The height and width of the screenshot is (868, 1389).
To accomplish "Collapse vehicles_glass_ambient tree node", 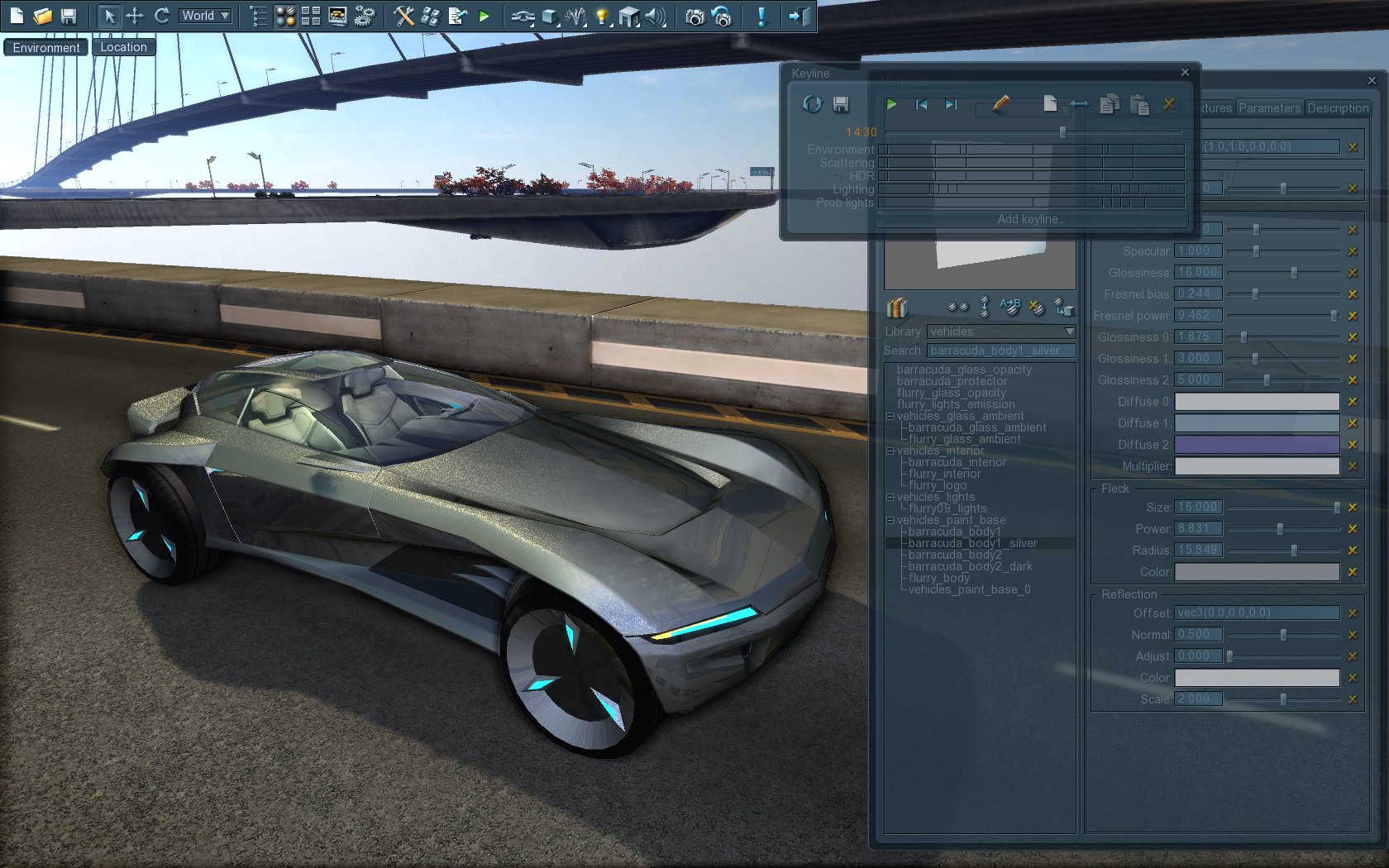I will pos(890,416).
